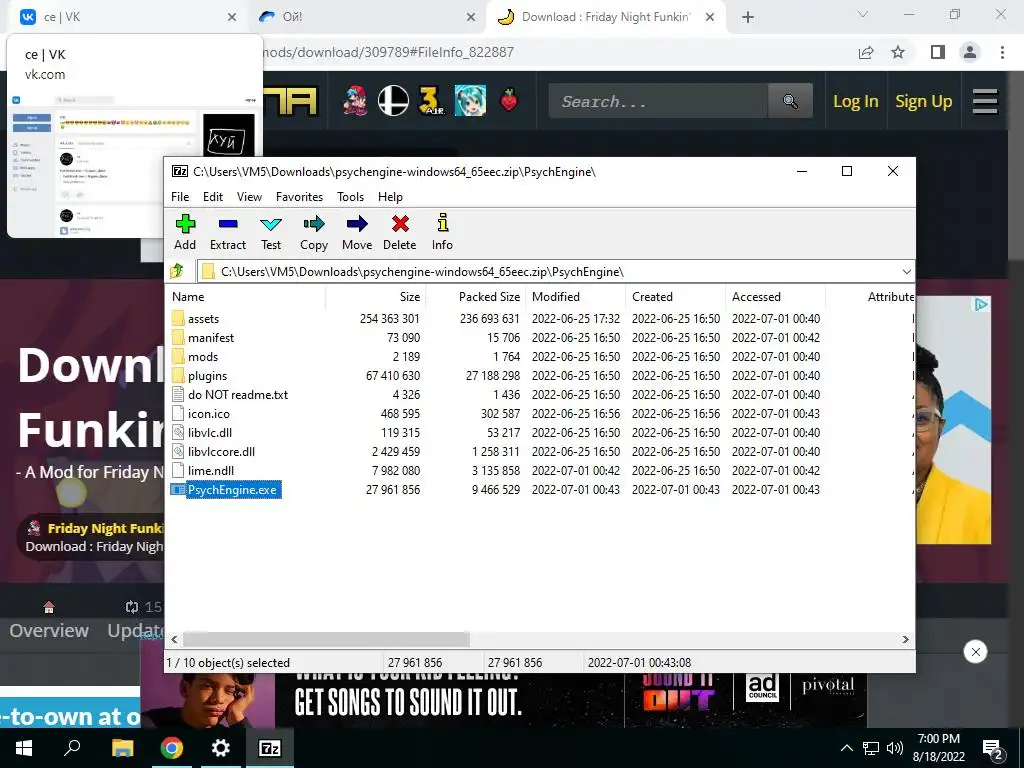Viewport: 1024px width, 768px height.
Task: Open the Favorites menu in 7-Zip
Action: pos(299,197)
